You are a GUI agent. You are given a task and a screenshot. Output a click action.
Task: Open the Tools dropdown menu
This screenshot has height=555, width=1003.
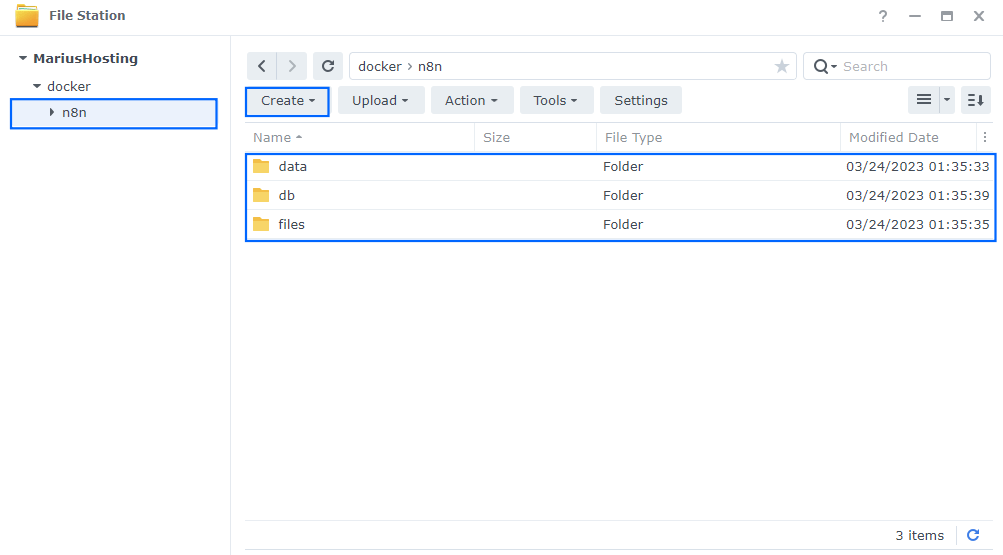(x=556, y=100)
